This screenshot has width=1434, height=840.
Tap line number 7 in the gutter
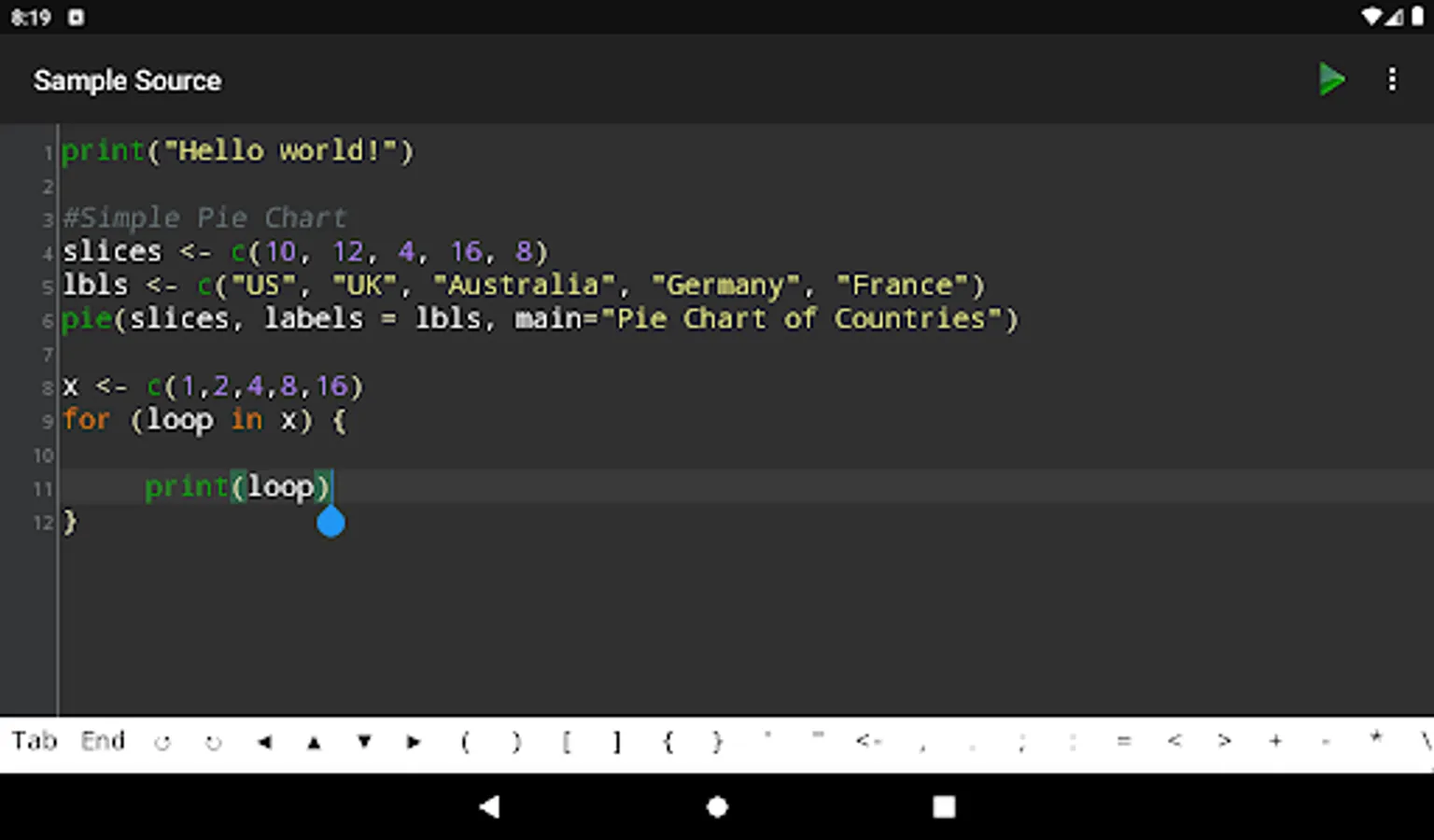48,355
